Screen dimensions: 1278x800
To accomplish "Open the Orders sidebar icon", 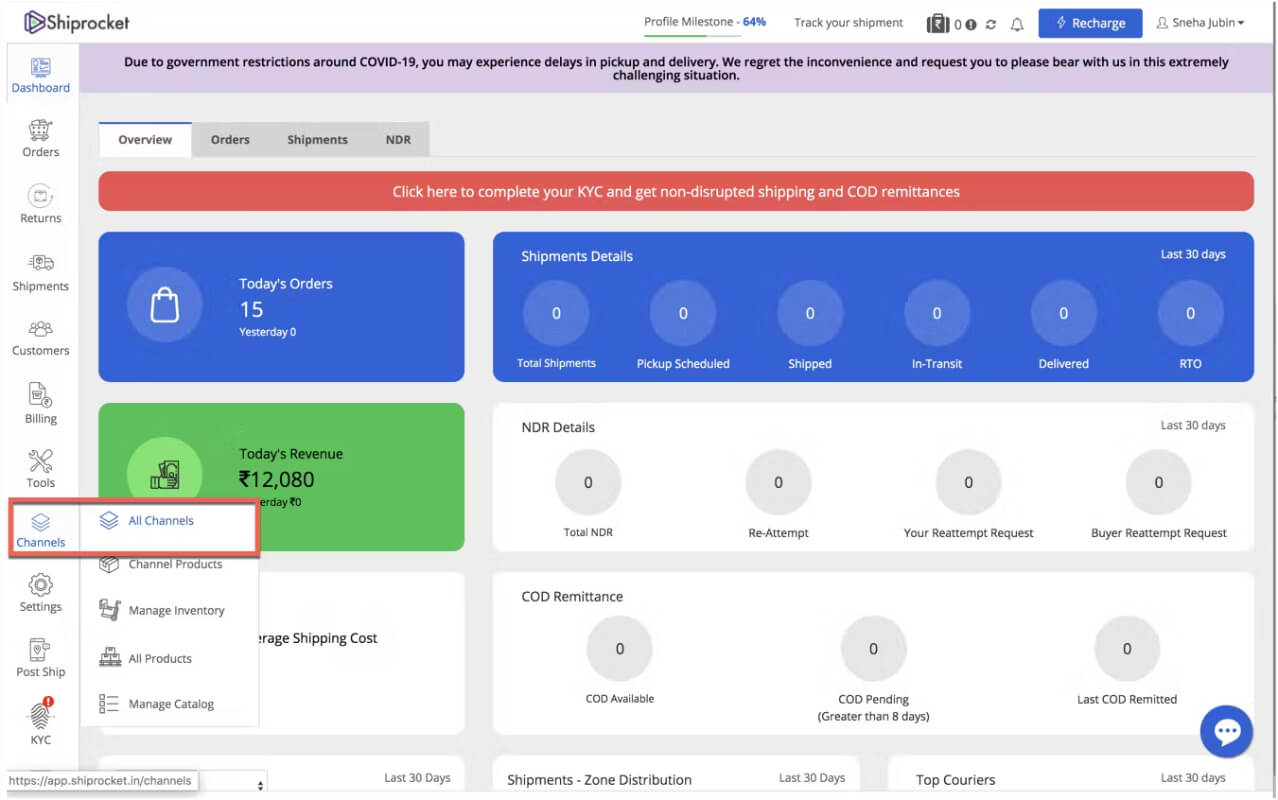I will coord(40,131).
